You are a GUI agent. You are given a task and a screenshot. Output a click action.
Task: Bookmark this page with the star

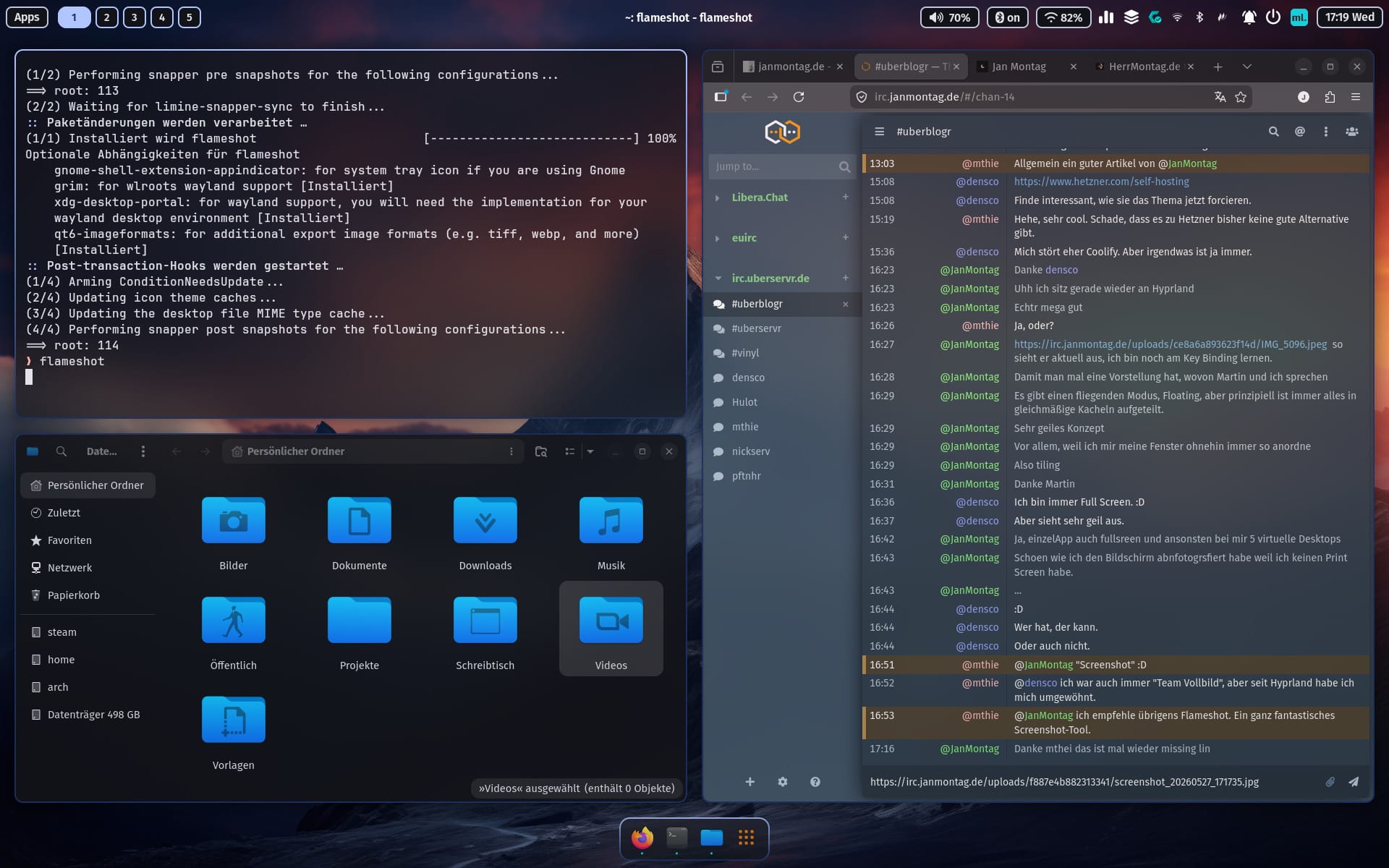tap(1241, 97)
